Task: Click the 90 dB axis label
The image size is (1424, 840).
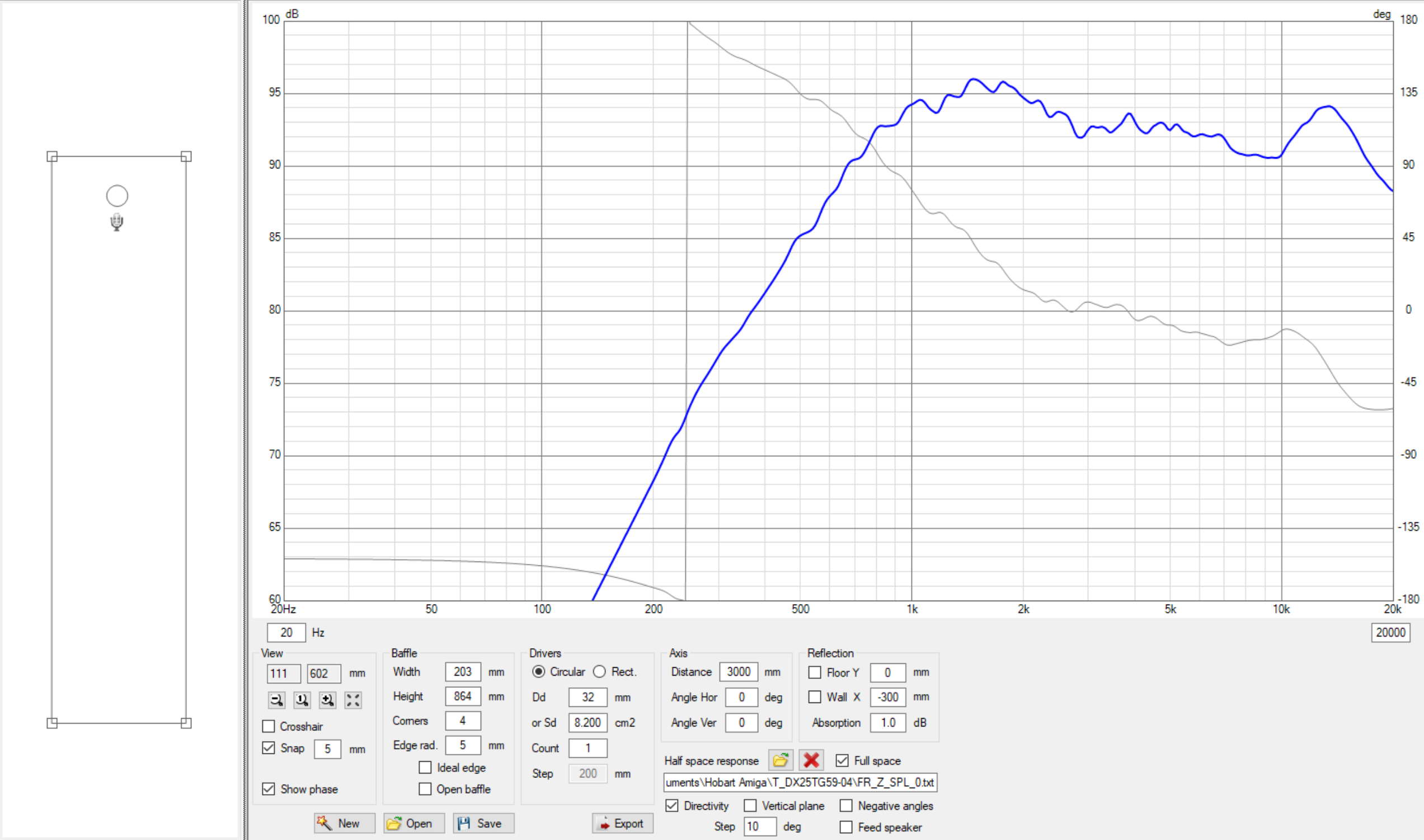Action: click(275, 165)
